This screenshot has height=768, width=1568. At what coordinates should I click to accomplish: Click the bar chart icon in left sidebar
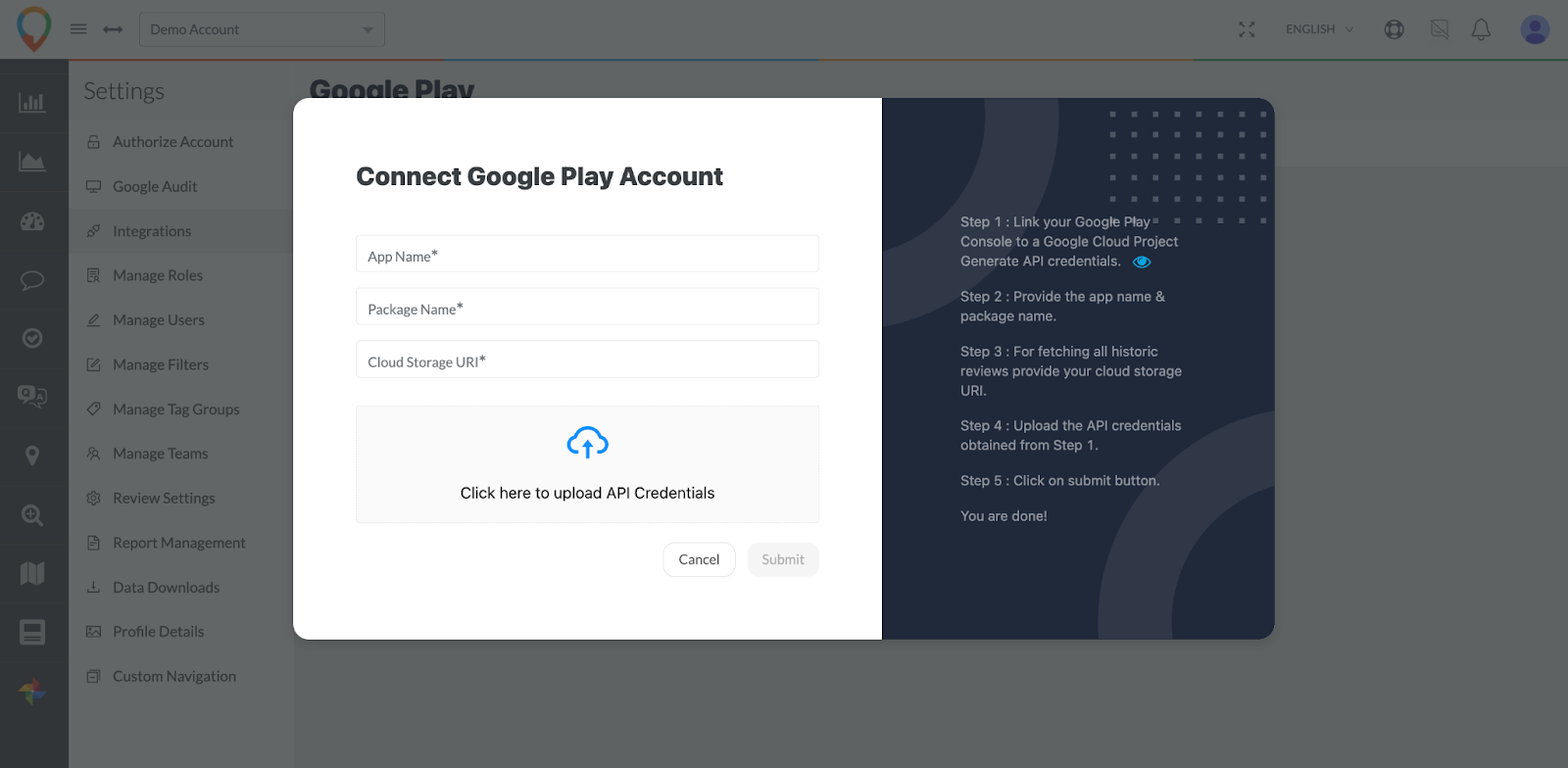(x=32, y=102)
